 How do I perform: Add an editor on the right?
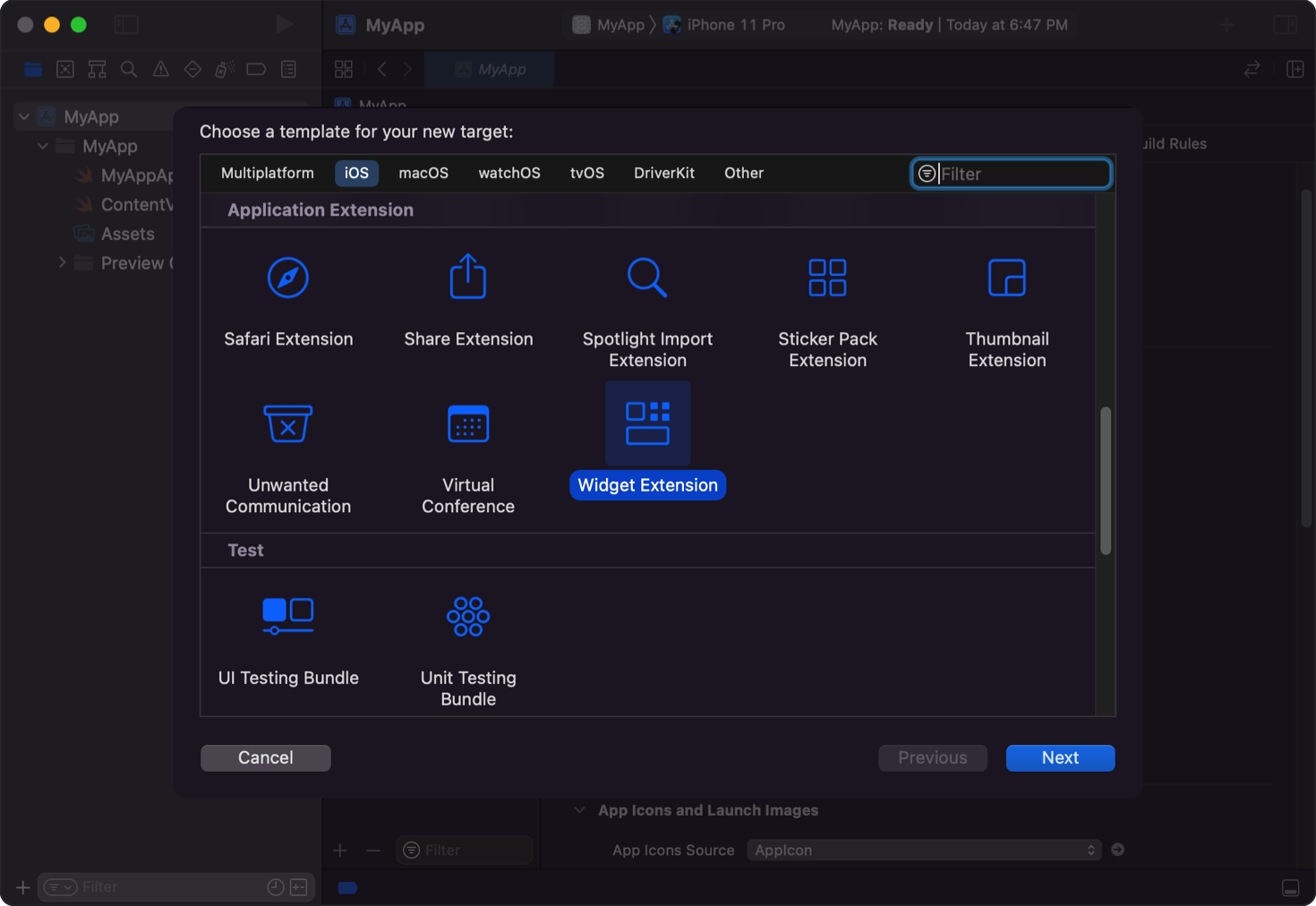(x=1295, y=69)
